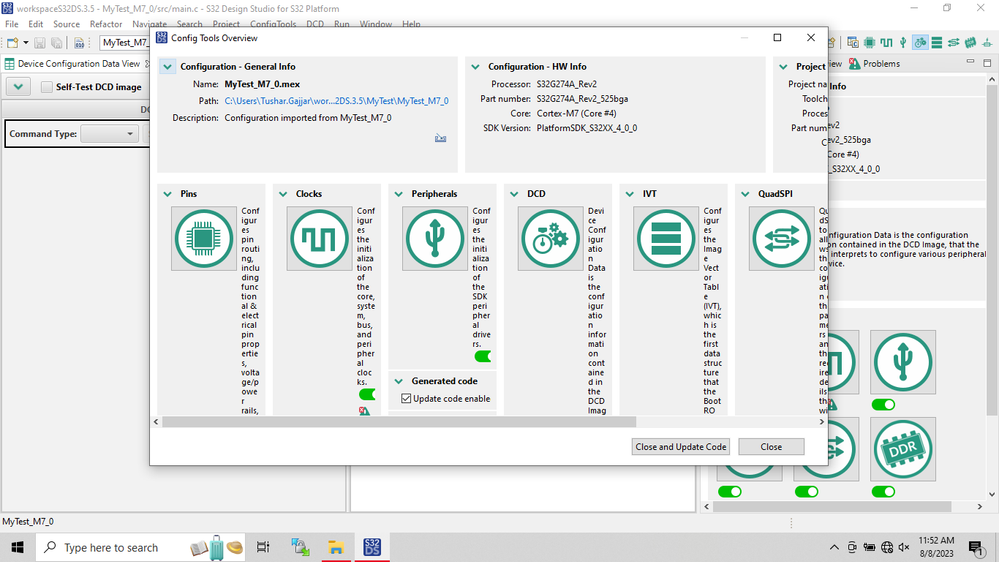This screenshot has height=562, width=999.
Task: Click the New wizard icon in the main toolbar
Action: pyautogui.click(x=13, y=43)
